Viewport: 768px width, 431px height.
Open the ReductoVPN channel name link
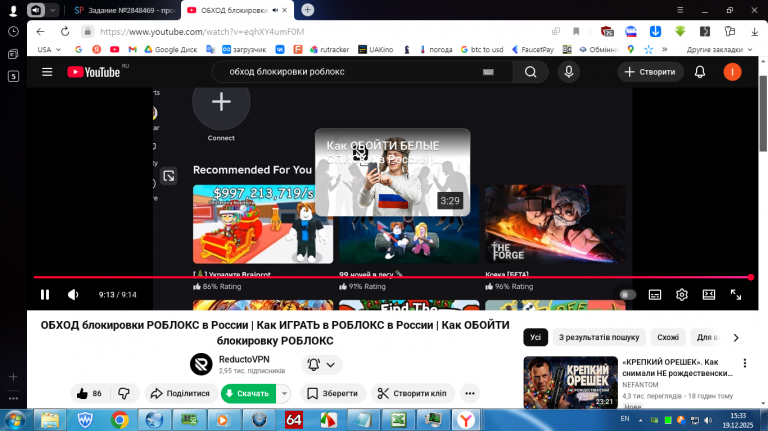tap(244, 359)
